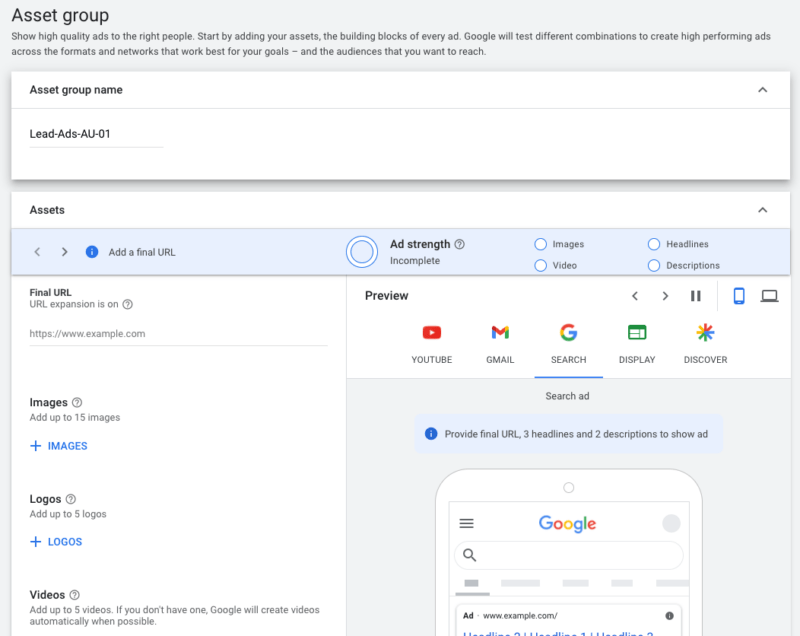Select the Images ad strength radio indicator
This screenshot has height=636, width=800.
coord(541,244)
